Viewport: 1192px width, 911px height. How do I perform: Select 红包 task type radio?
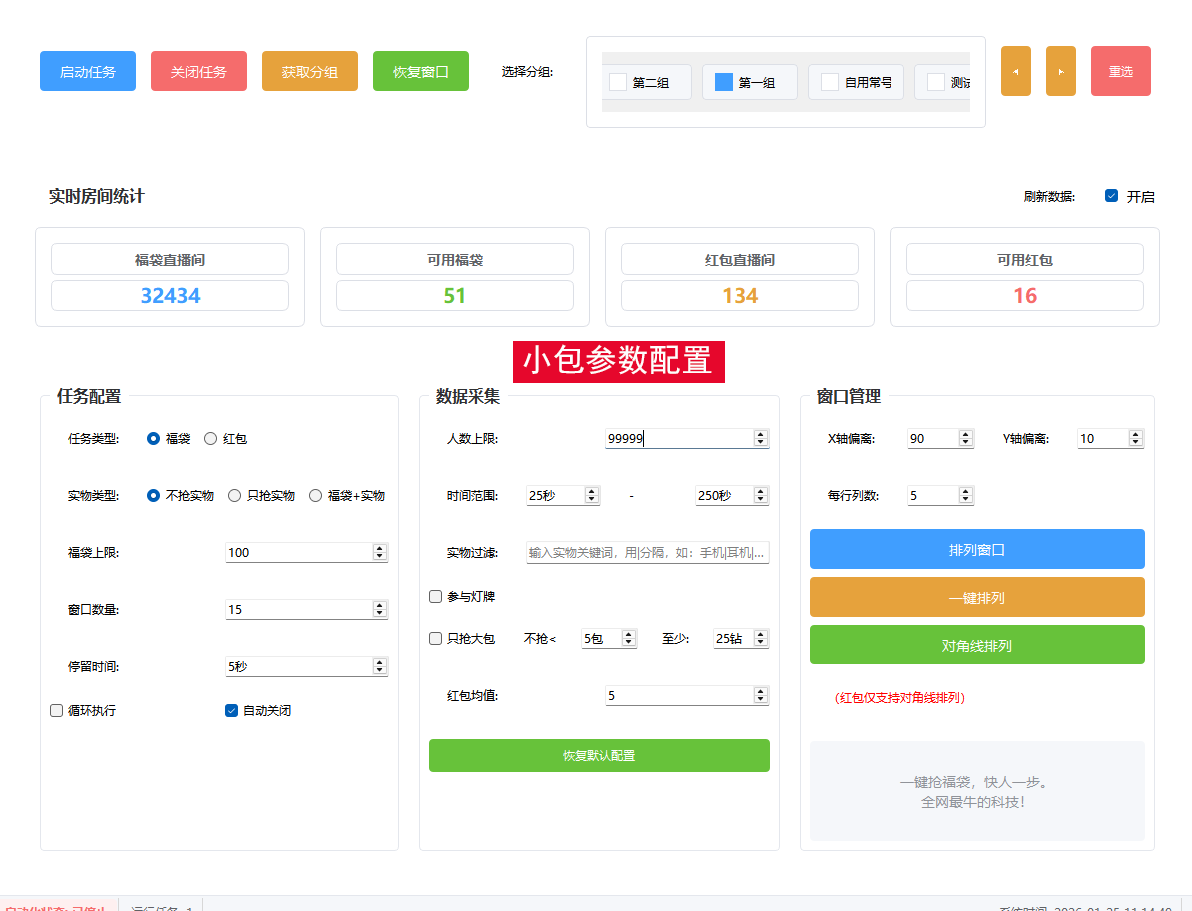211,439
